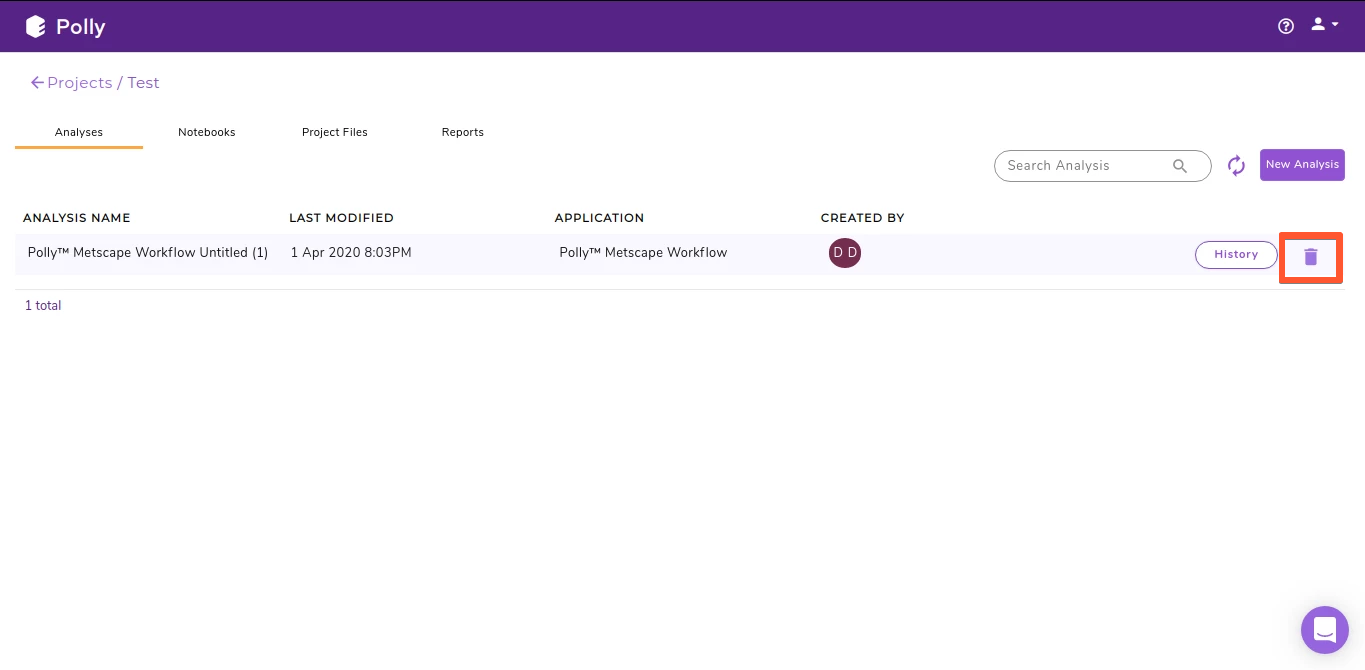This screenshot has height=670, width=1365.
Task: Open History for the analysis
Action: click(x=1236, y=254)
